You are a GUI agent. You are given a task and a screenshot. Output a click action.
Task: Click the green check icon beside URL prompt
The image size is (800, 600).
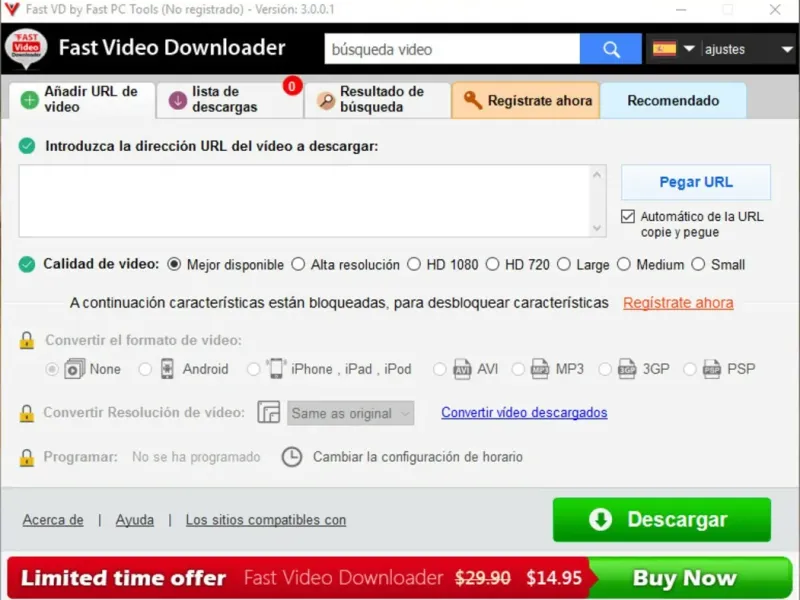[27, 146]
